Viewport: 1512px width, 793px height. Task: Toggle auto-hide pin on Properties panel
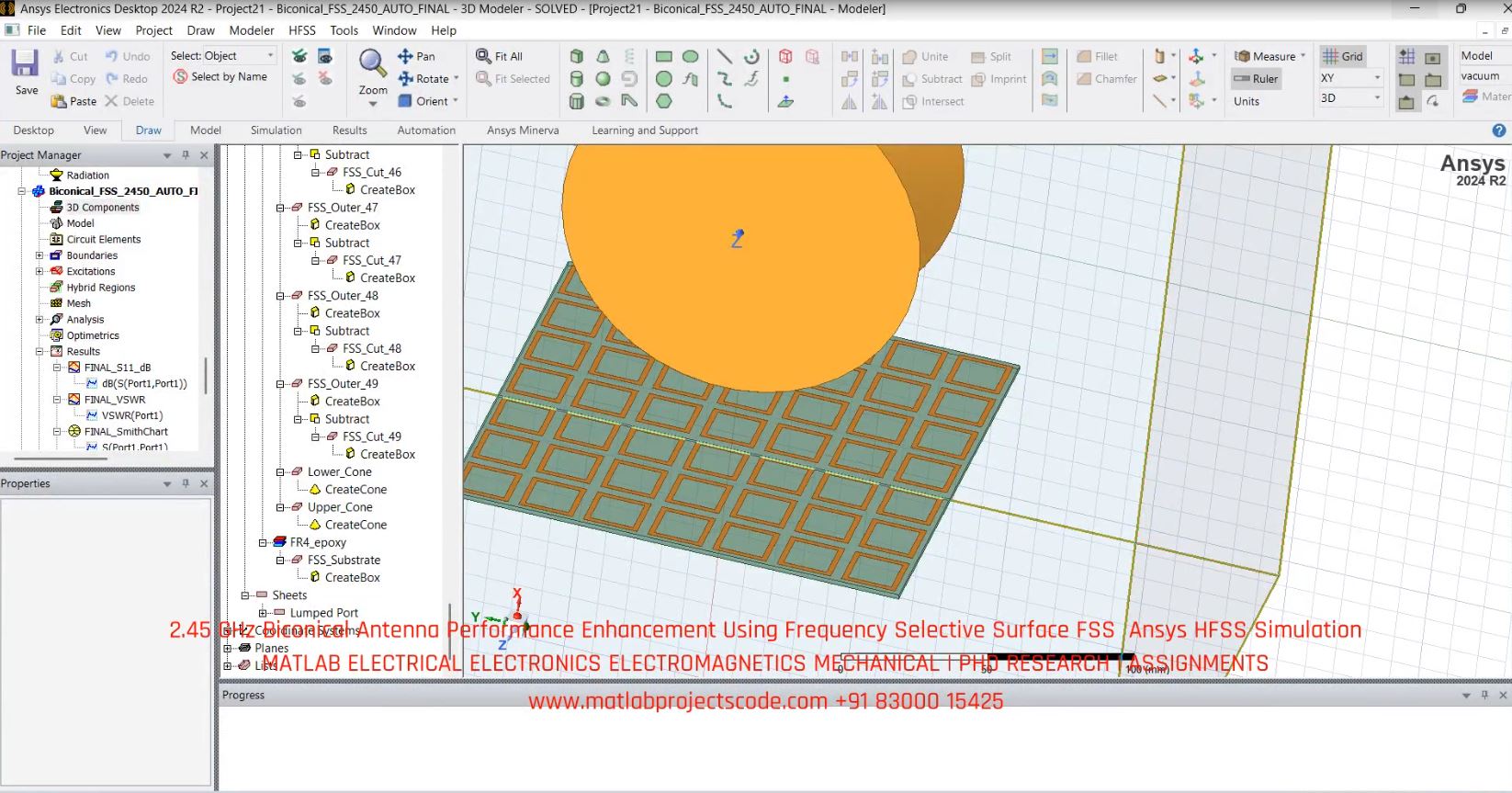pos(186,483)
